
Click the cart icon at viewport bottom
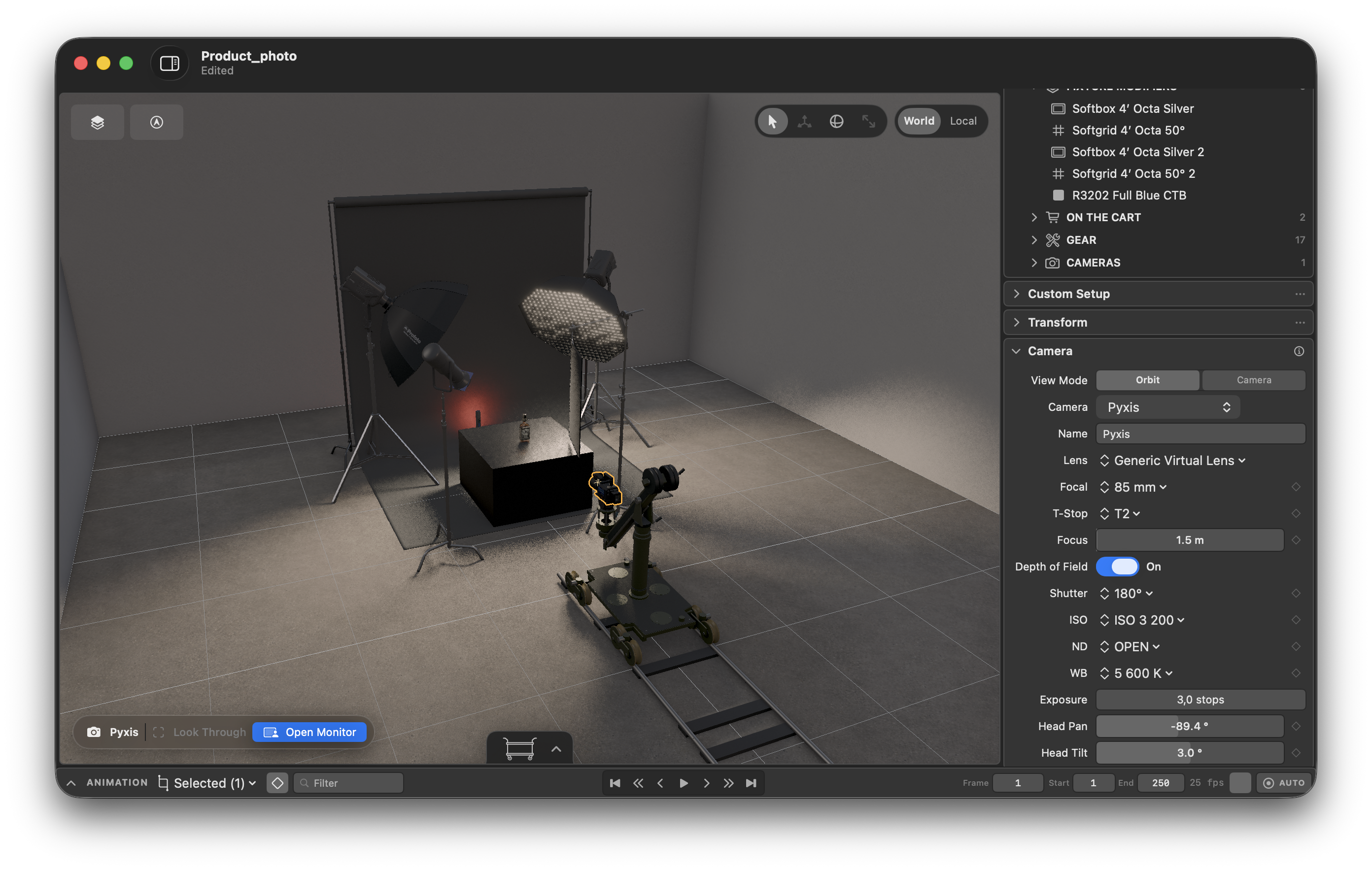coord(519,748)
